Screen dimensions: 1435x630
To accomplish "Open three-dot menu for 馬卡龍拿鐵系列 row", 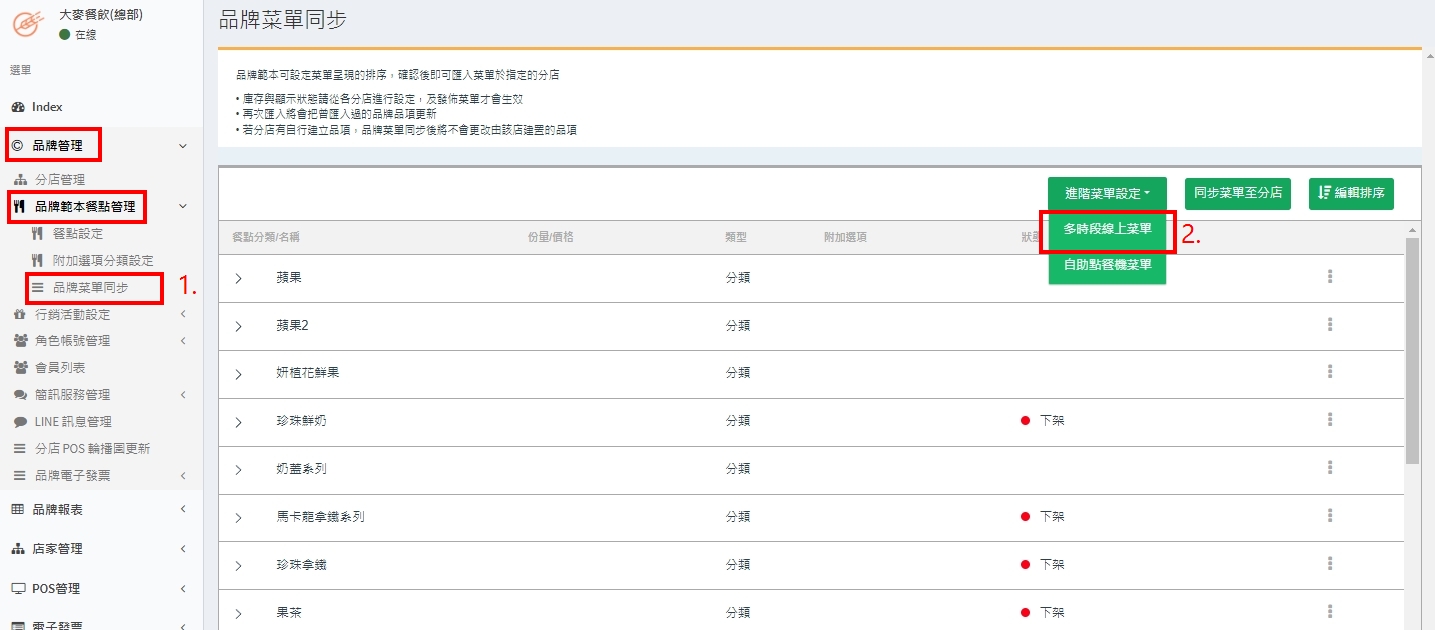I will (x=1330, y=516).
